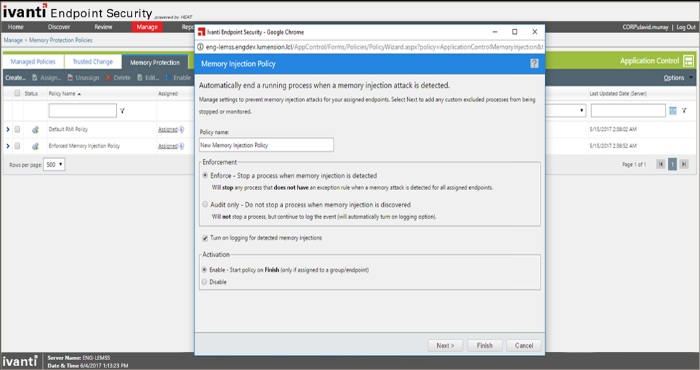The image size is (700, 370).
Task: Open the Manage menu
Action: (147, 27)
